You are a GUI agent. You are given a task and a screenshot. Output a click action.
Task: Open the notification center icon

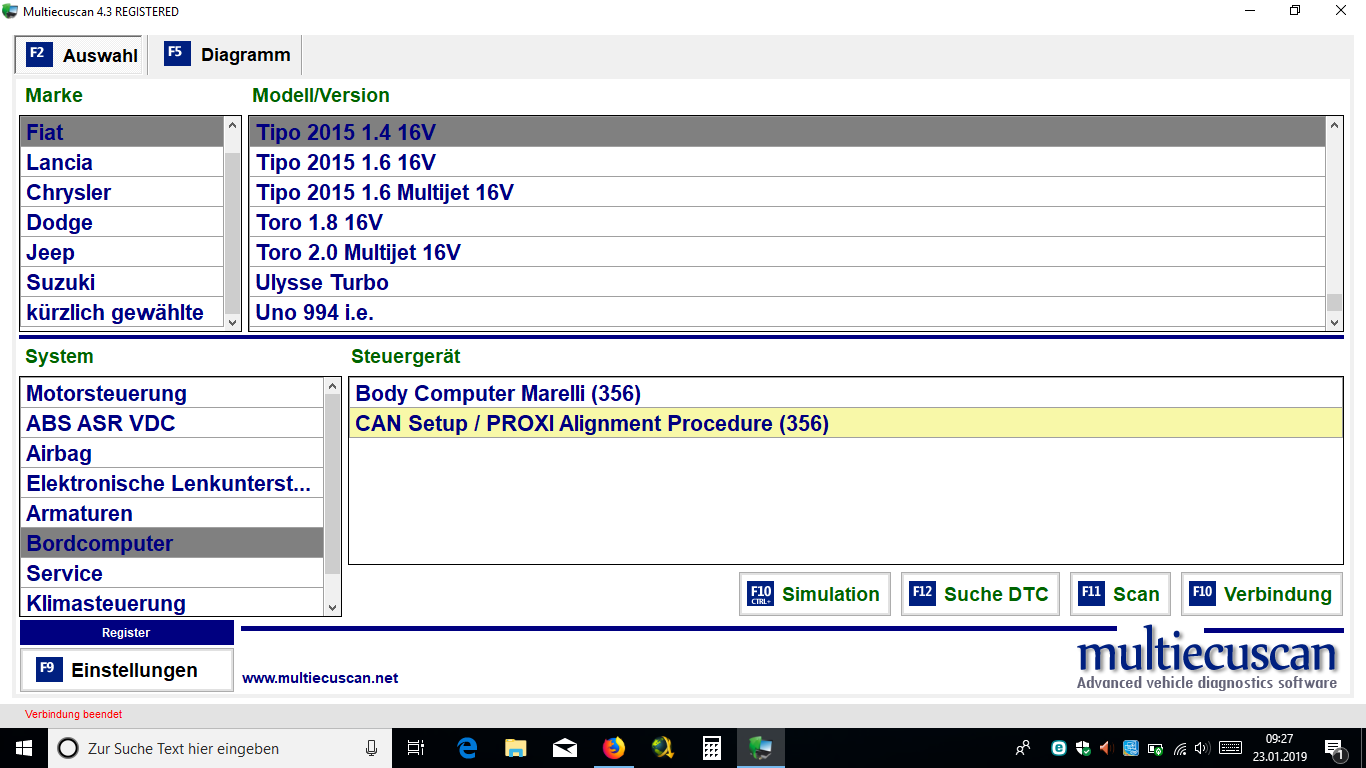click(1334, 748)
